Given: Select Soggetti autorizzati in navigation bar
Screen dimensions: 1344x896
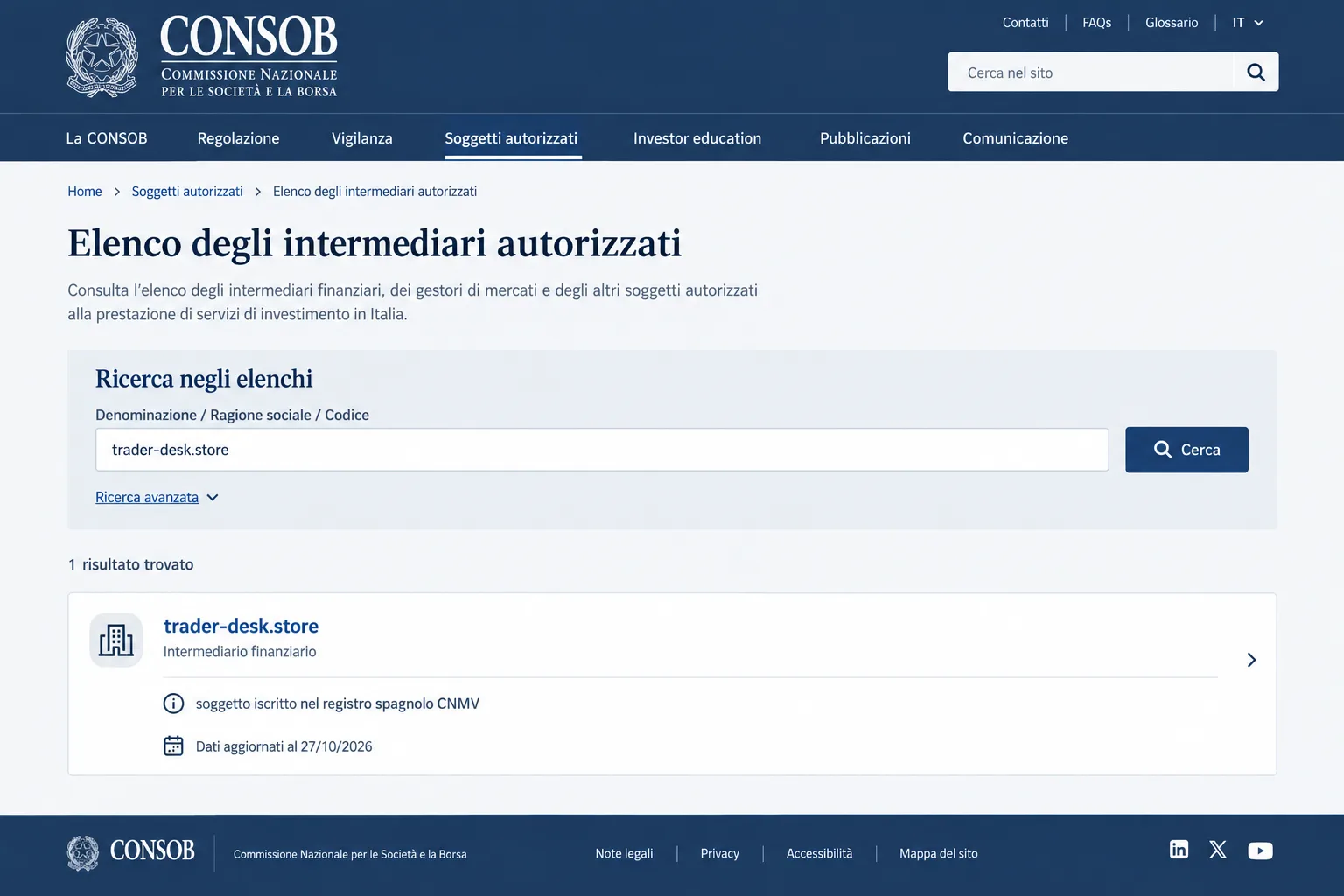Looking at the screenshot, I should point(511,138).
